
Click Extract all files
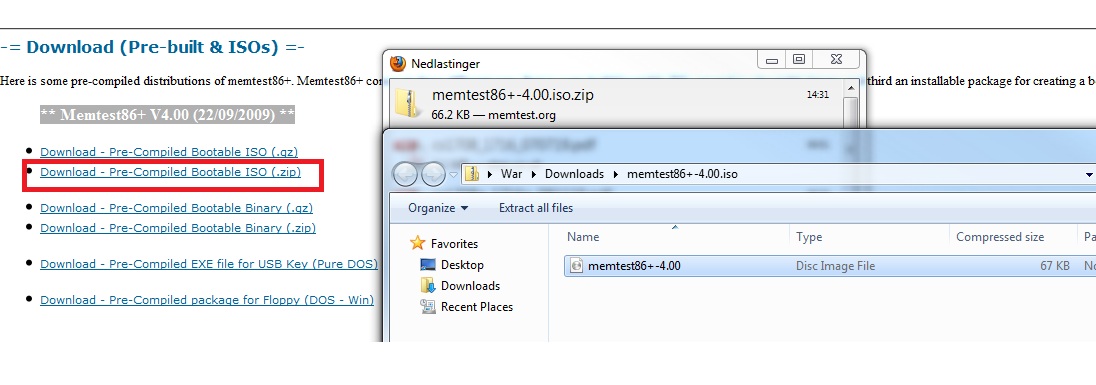tap(536, 208)
